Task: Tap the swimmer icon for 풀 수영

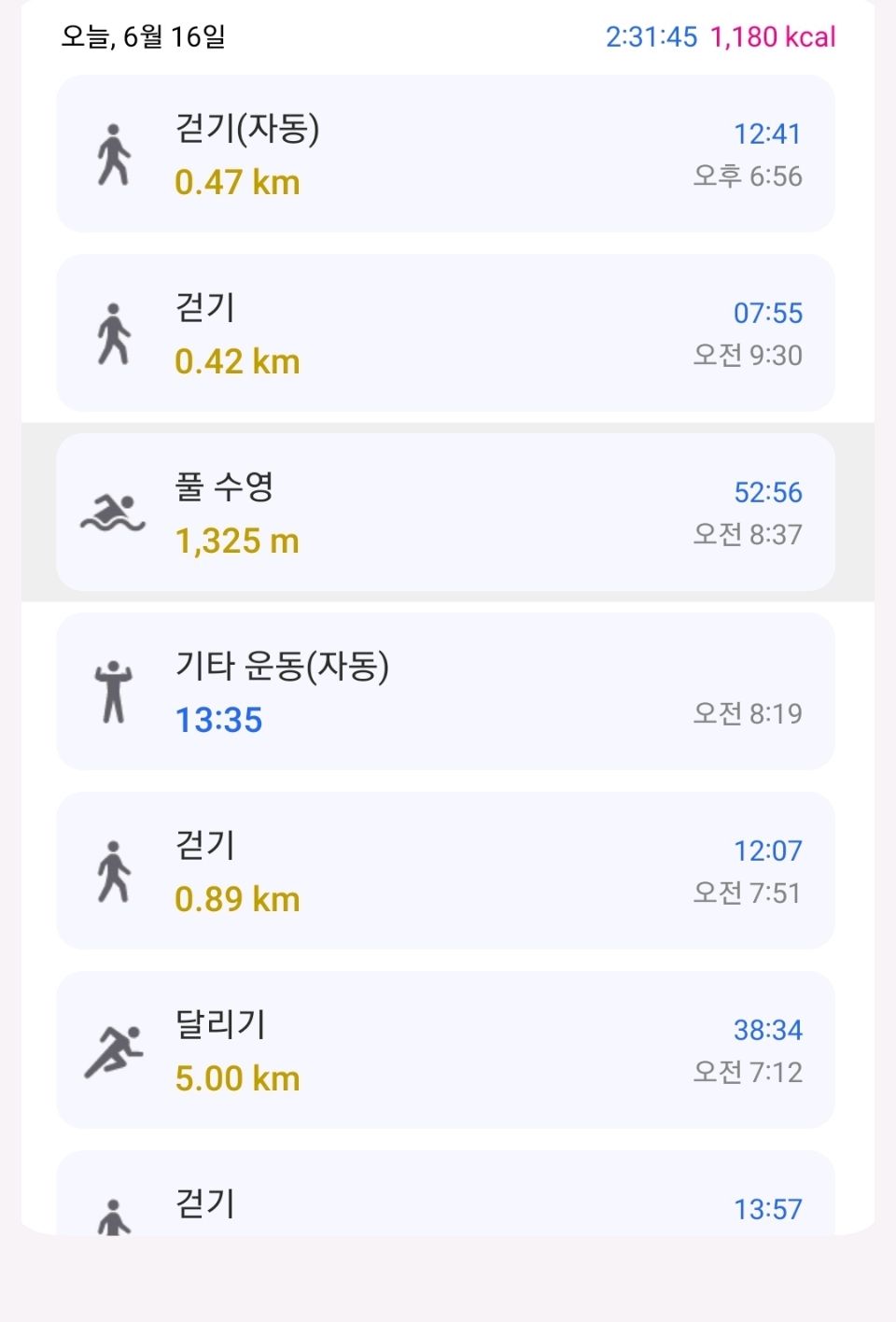Action: (x=113, y=513)
